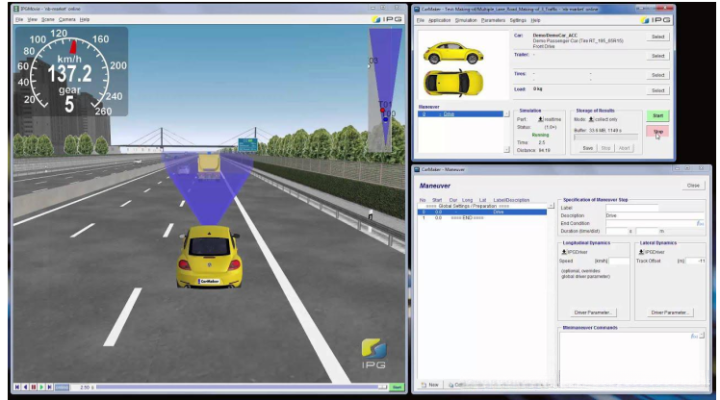This screenshot has width=720, height=400.
Task: Click the Description field containing Drive
Action: click(x=654, y=215)
